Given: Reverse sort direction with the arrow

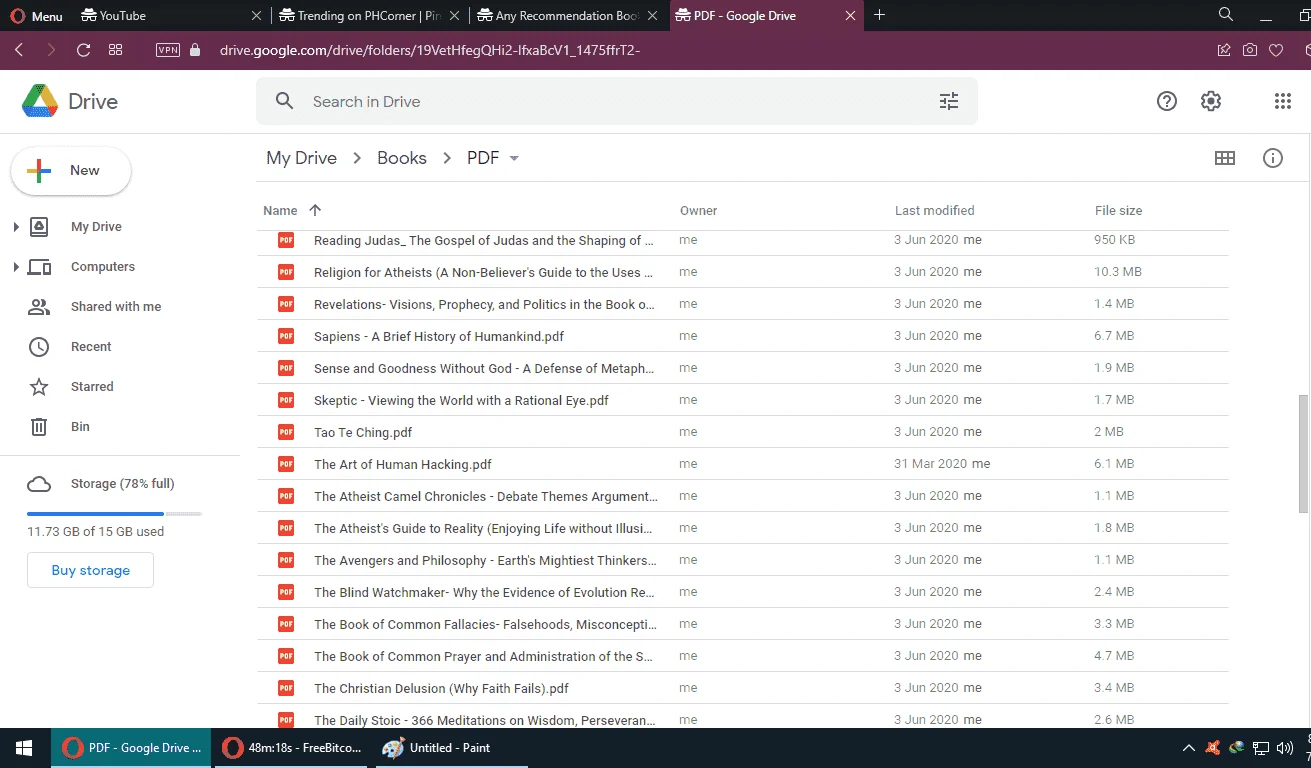Looking at the screenshot, I should coord(315,210).
